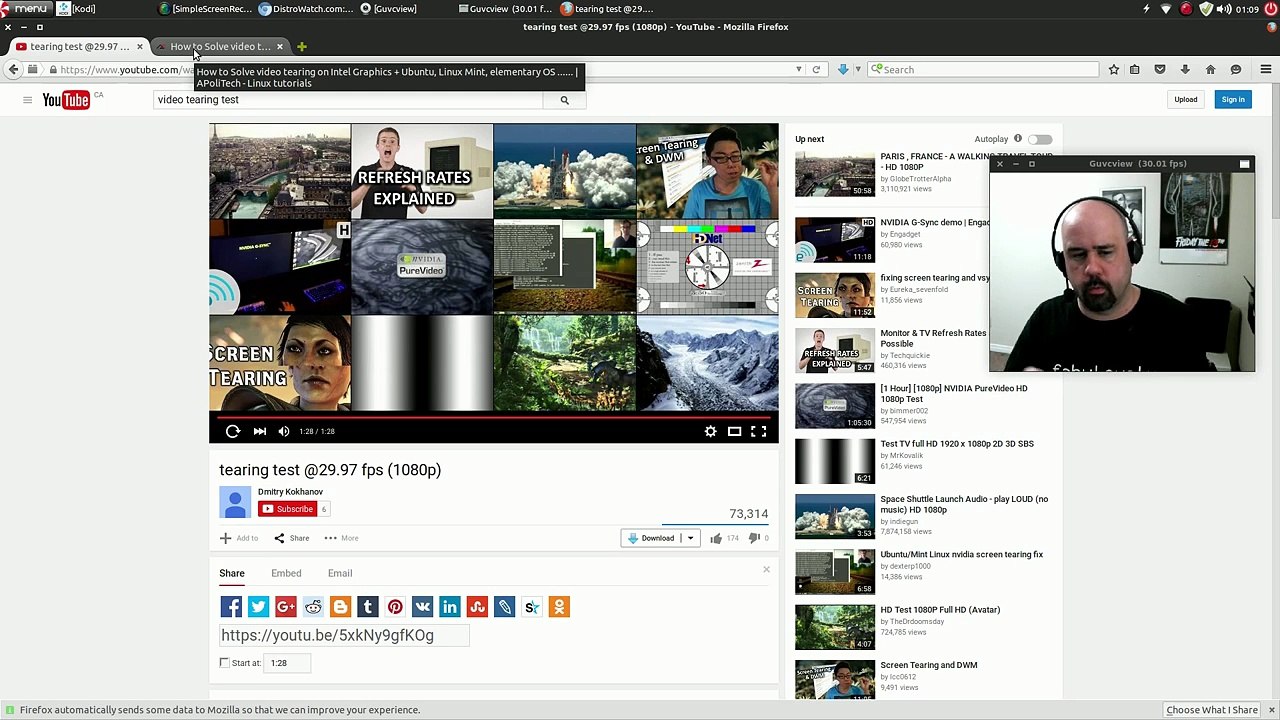Click the volume icon in system tray
The width and height of the screenshot is (1280, 720).
[1224, 9]
